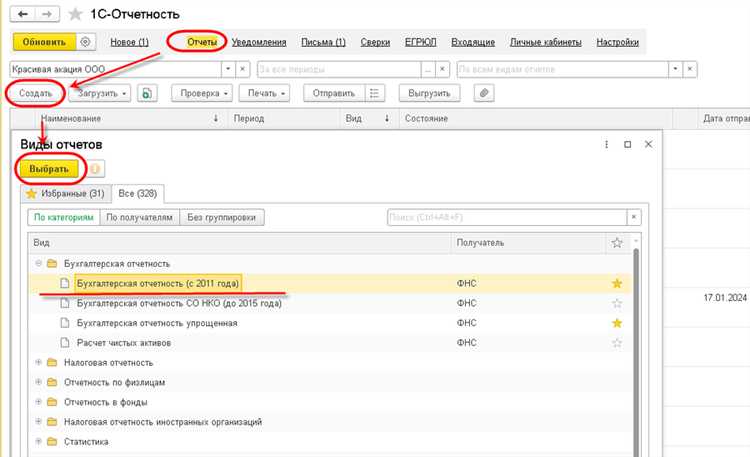The height and width of the screenshot is (457, 750).
Task: Select Бухгалтерская отчетность (с 2011 года)
Action: 158,284
